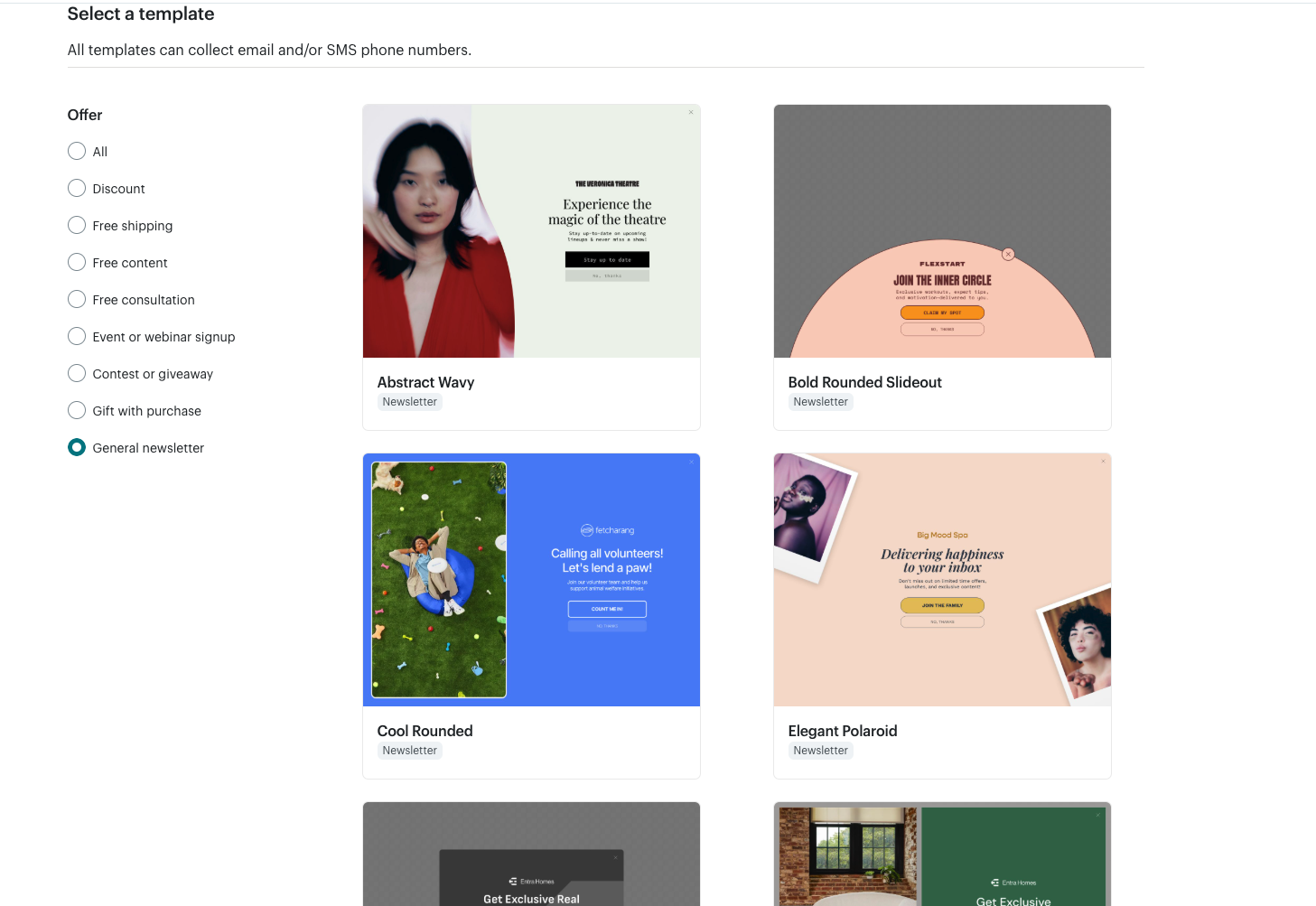Click the Bold Rounded Slideout title

point(864,382)
